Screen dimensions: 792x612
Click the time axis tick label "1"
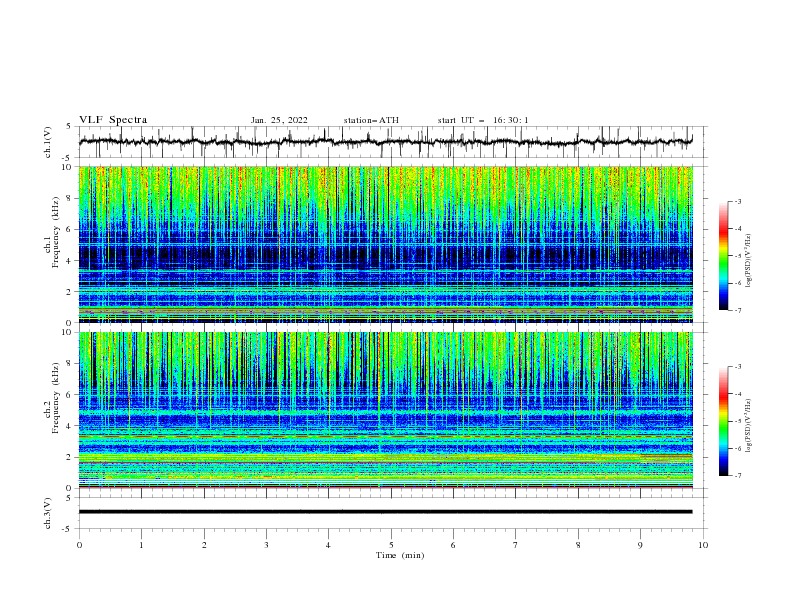pyautogui.click(x=141, y=545)
